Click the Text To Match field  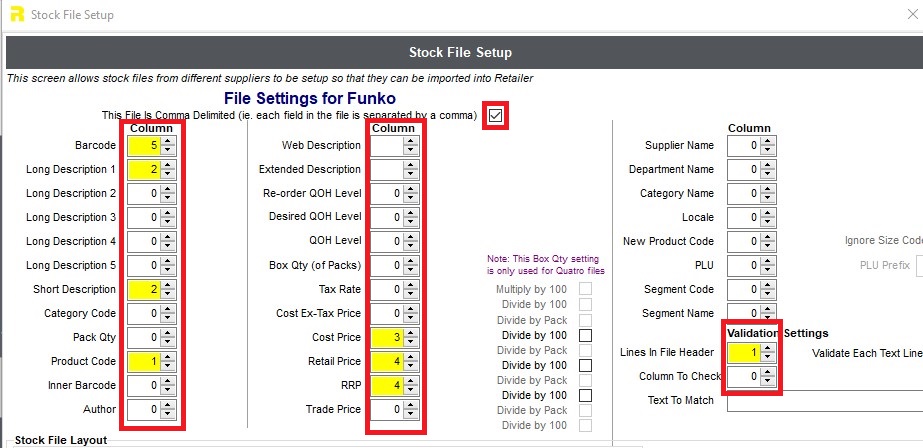coord(825,401)
